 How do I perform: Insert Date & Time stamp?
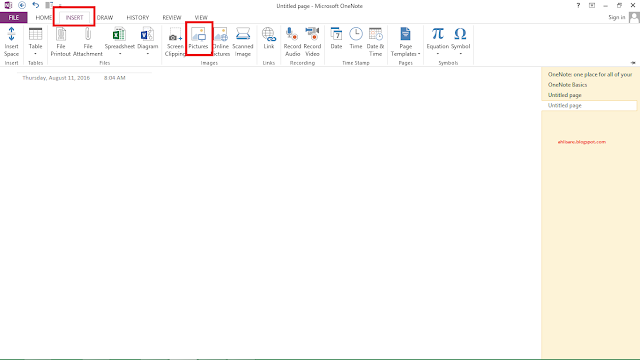click(376, 42)
